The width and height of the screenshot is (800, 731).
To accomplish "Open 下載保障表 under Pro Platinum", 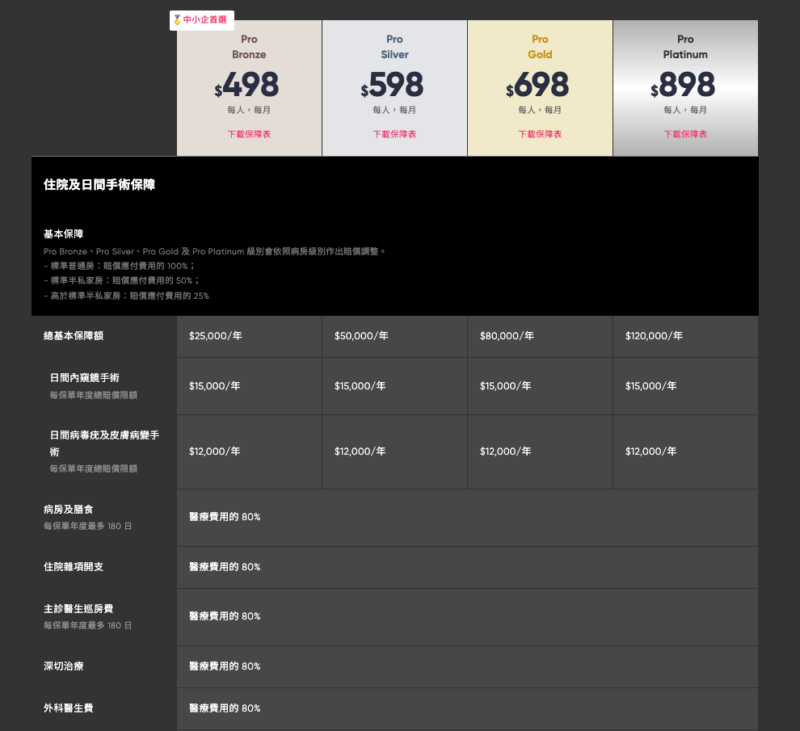I will click(685, 133).
